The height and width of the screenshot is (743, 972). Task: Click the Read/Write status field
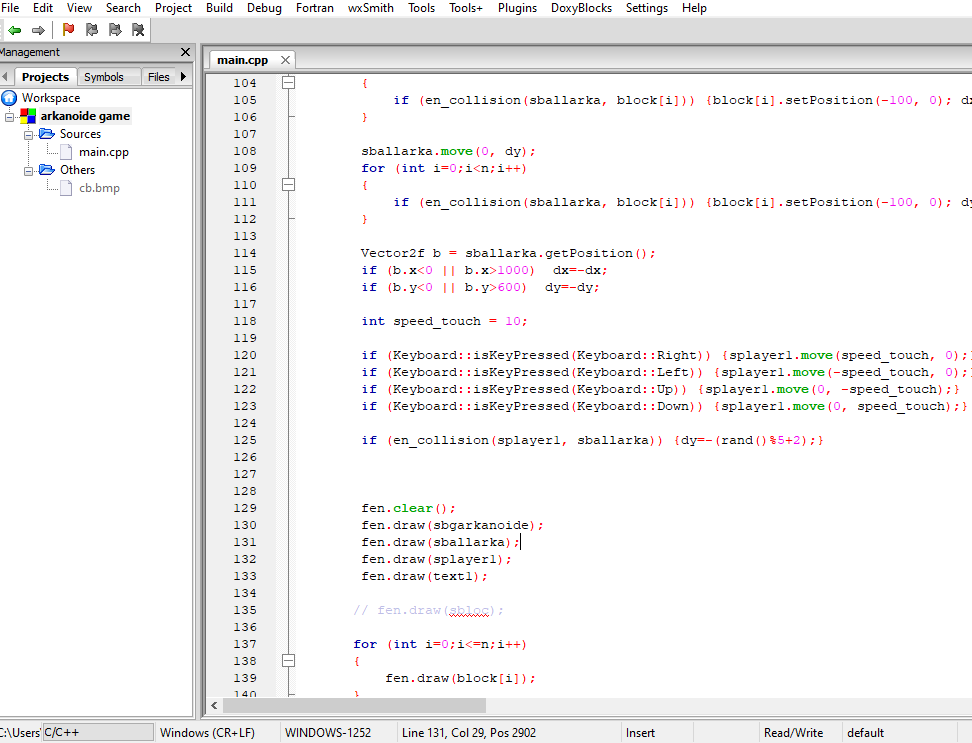click(793, 732)
